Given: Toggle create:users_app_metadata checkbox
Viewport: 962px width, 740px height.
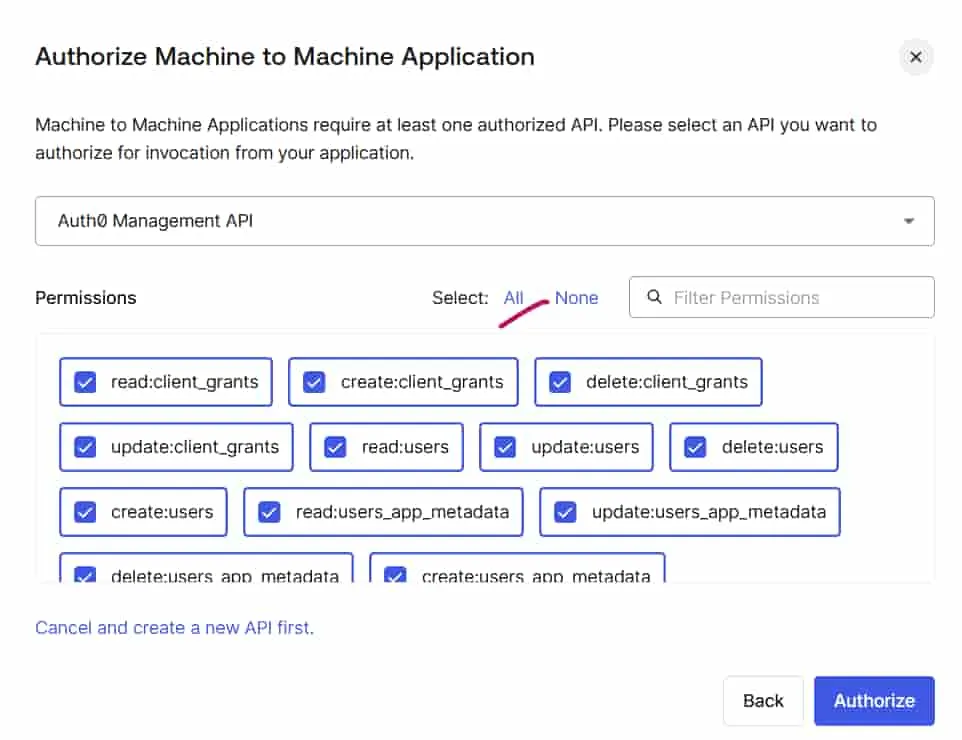Looking at the screenshot, I should click(x=395, y=575).
